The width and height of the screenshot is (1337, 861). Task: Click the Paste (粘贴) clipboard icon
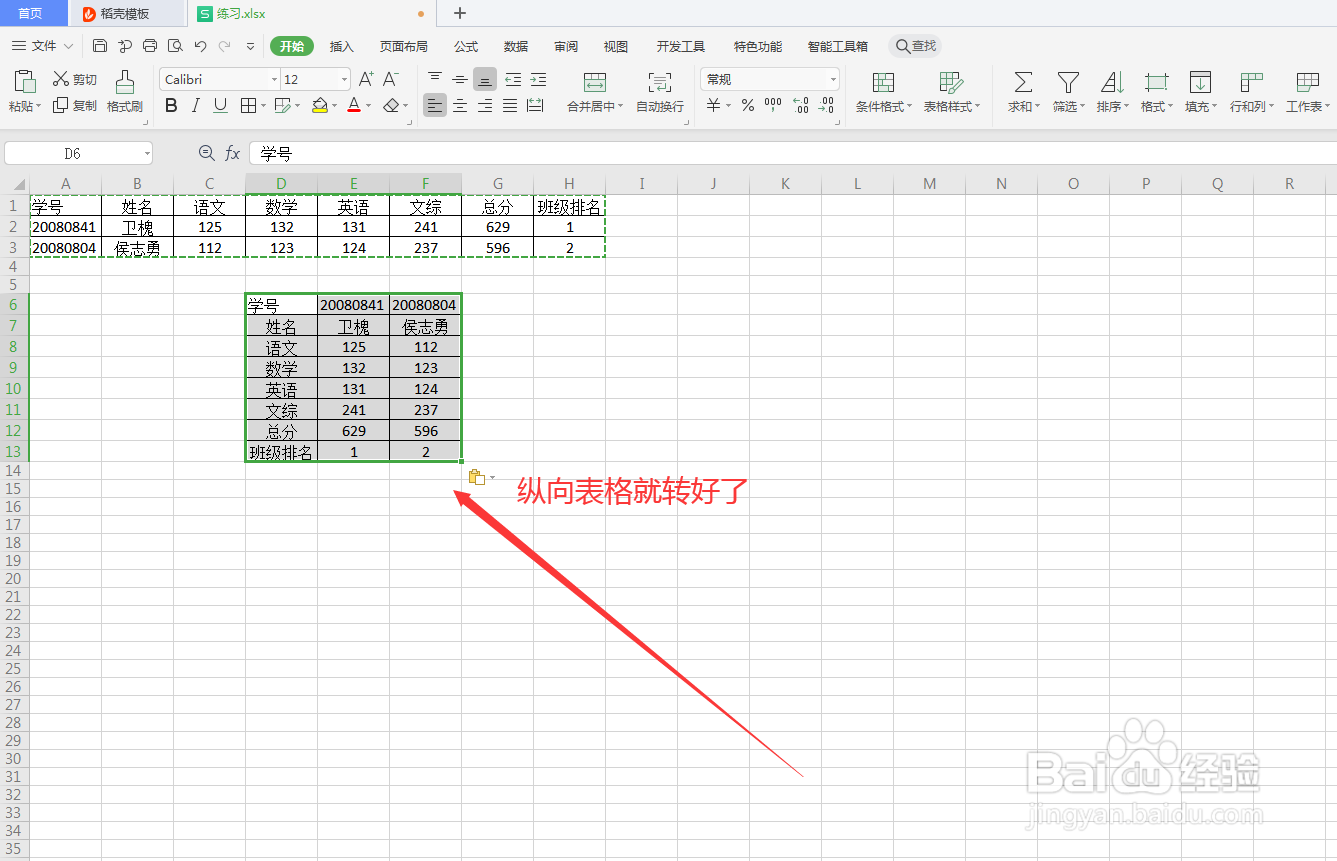click(x=25, y=82)
